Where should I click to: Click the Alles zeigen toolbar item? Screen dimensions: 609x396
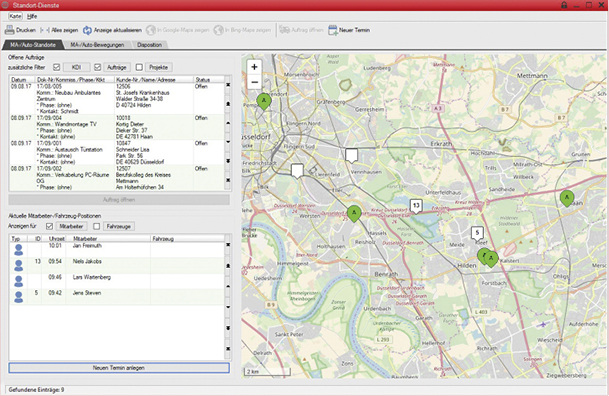pos(59,30)
